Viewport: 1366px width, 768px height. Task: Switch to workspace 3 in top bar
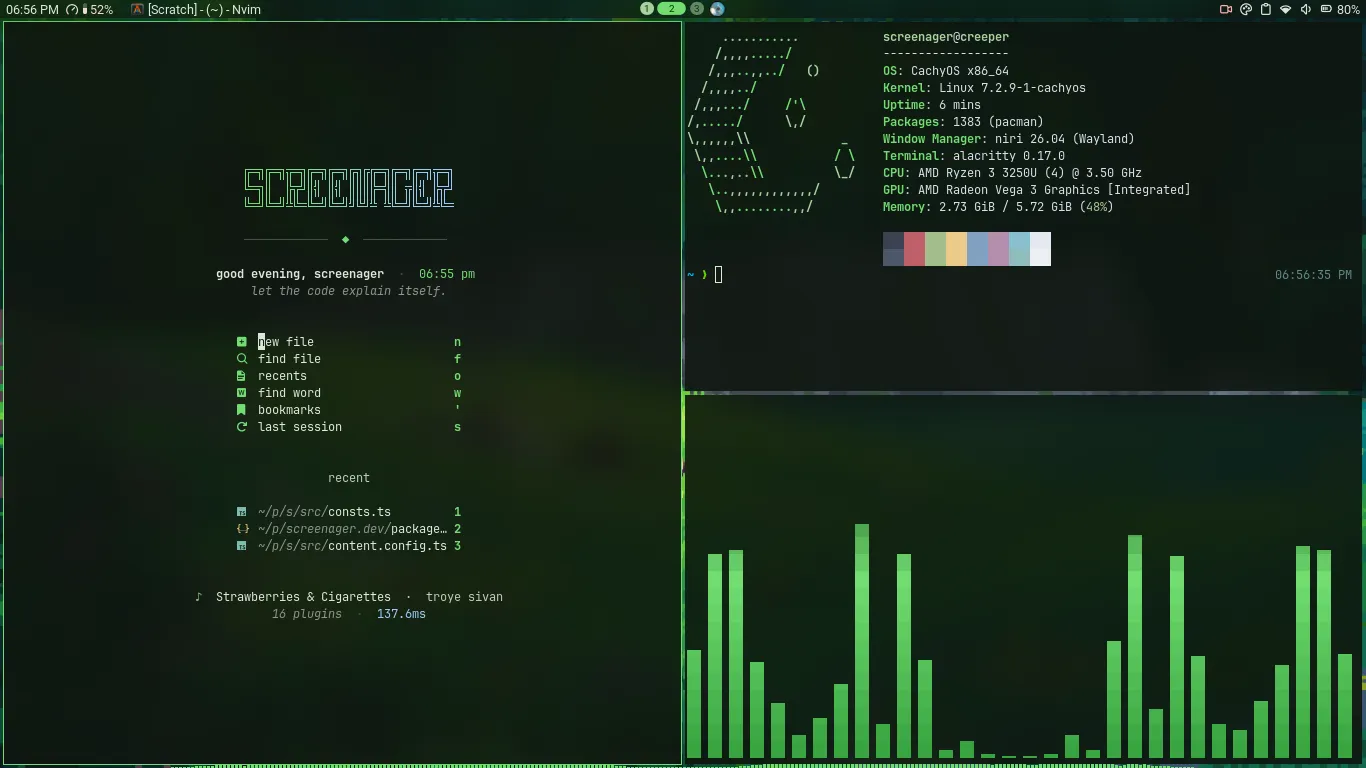697,9
